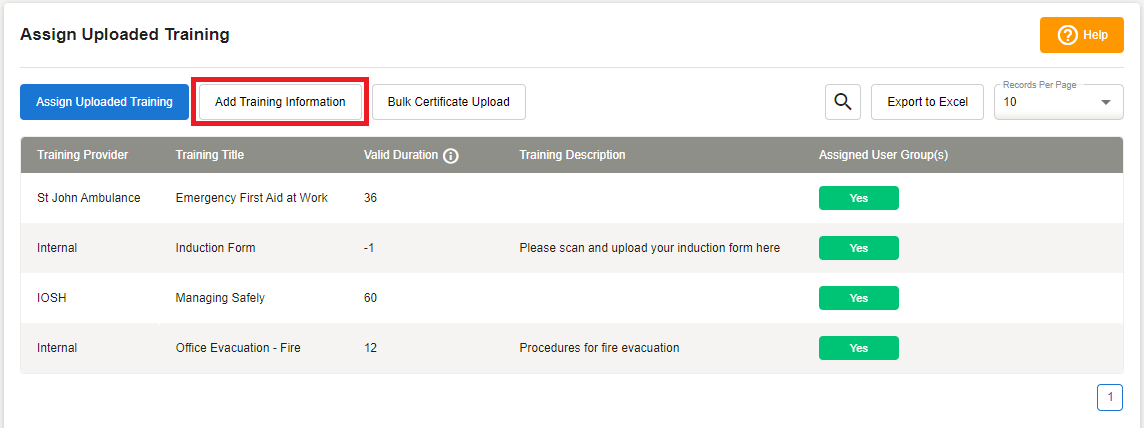Open the Help button
Screen dimensions: 1144x428
(x=1081, y=35)
